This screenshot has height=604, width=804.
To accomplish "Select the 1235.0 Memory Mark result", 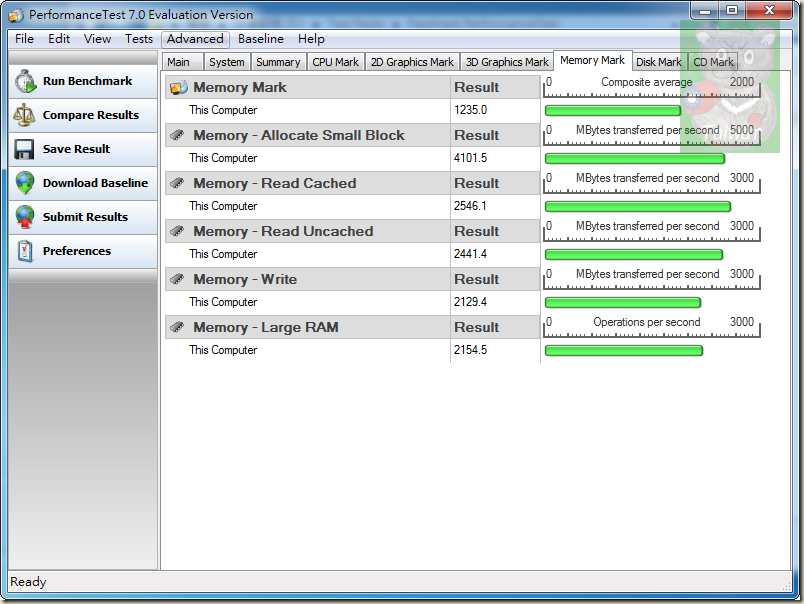I will (470, 110).
